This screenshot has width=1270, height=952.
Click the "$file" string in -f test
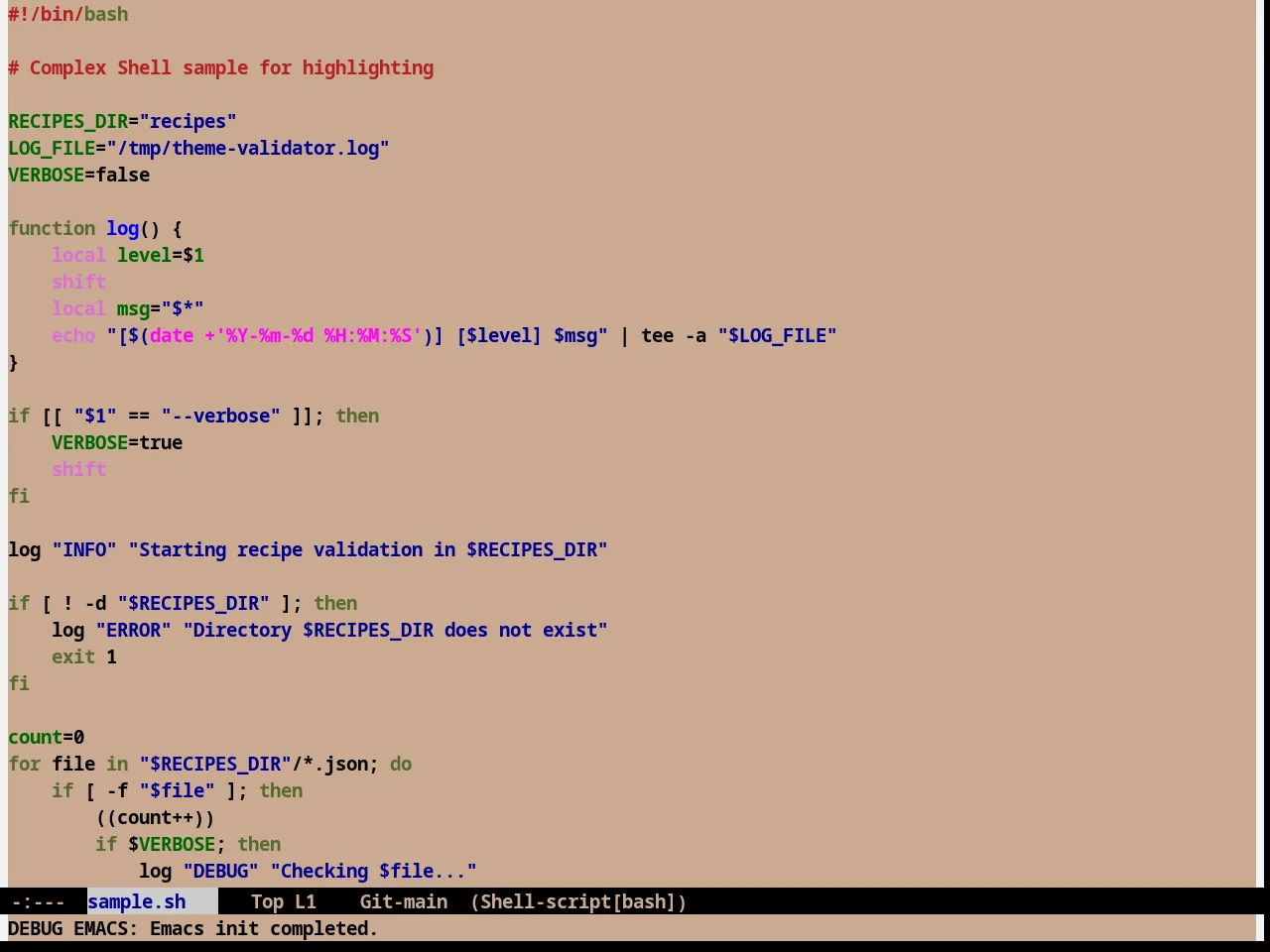(177, 790)
